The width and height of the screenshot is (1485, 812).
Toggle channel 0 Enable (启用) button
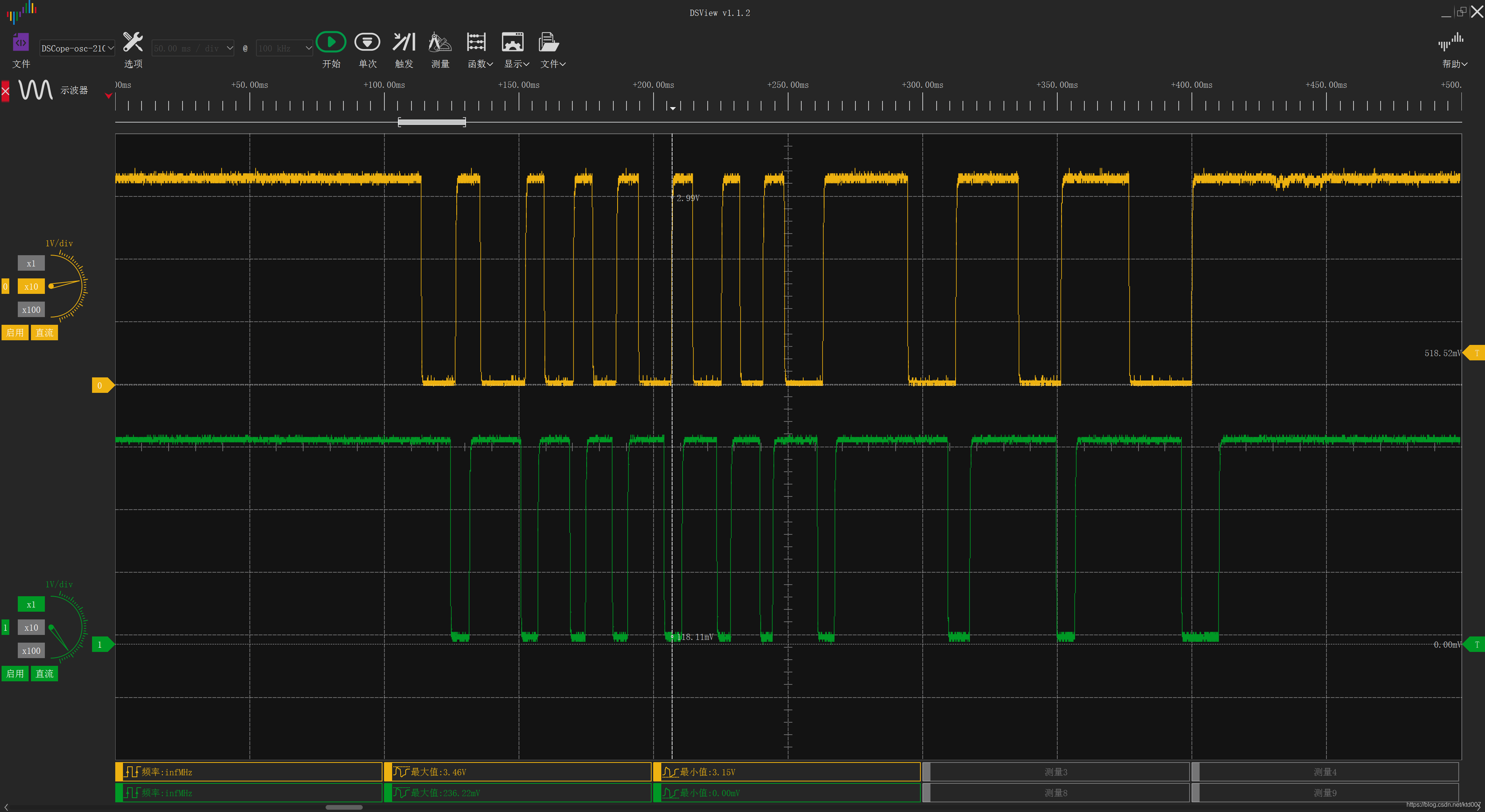[x=15, y=333]
